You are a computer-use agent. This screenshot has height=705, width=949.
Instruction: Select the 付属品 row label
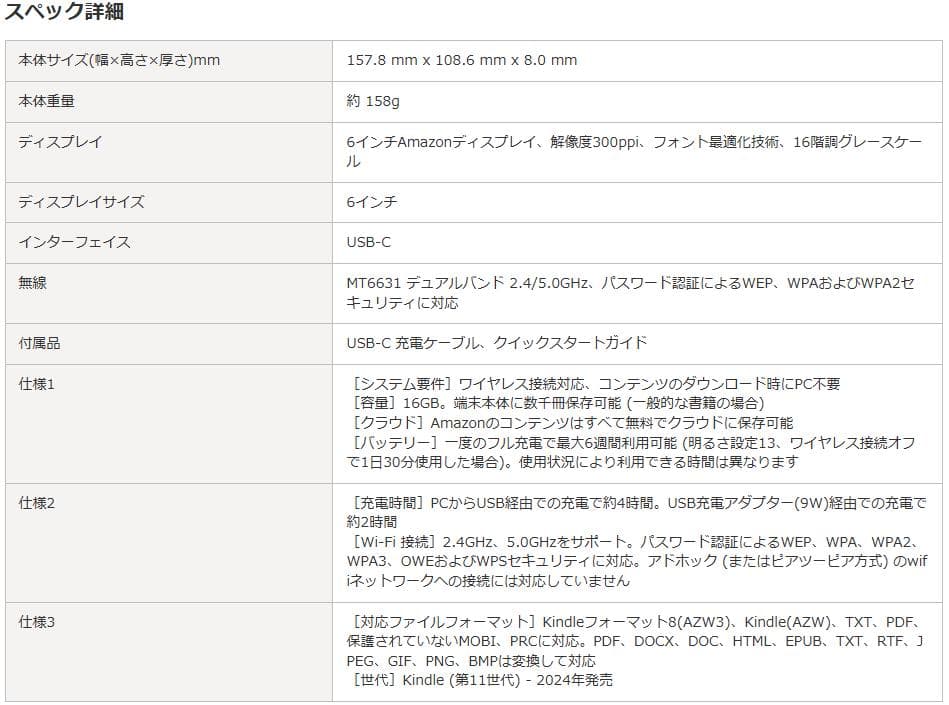tap(37, 342)
